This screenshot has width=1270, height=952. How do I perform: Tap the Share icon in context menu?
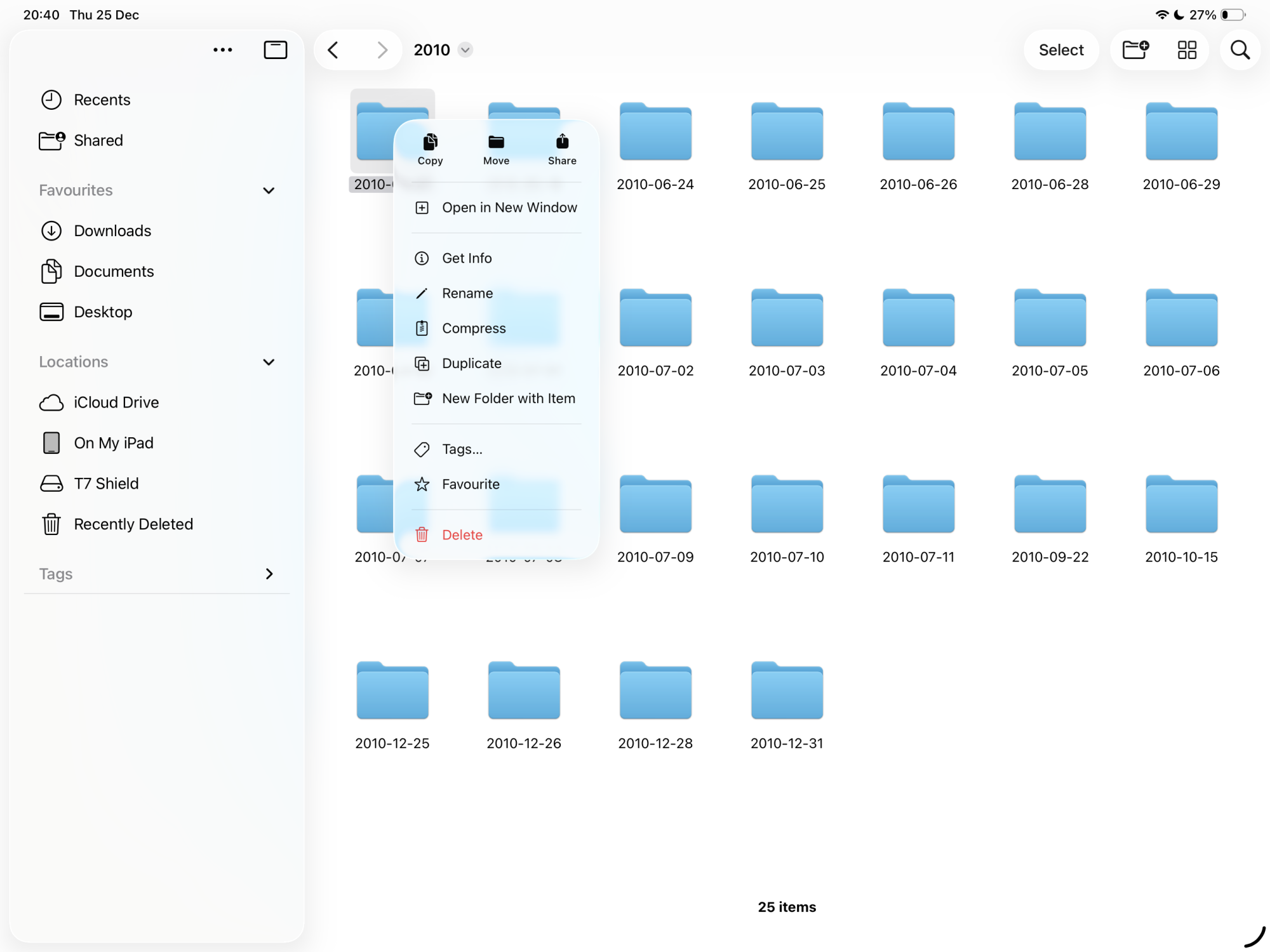click(x=562, y=142)
